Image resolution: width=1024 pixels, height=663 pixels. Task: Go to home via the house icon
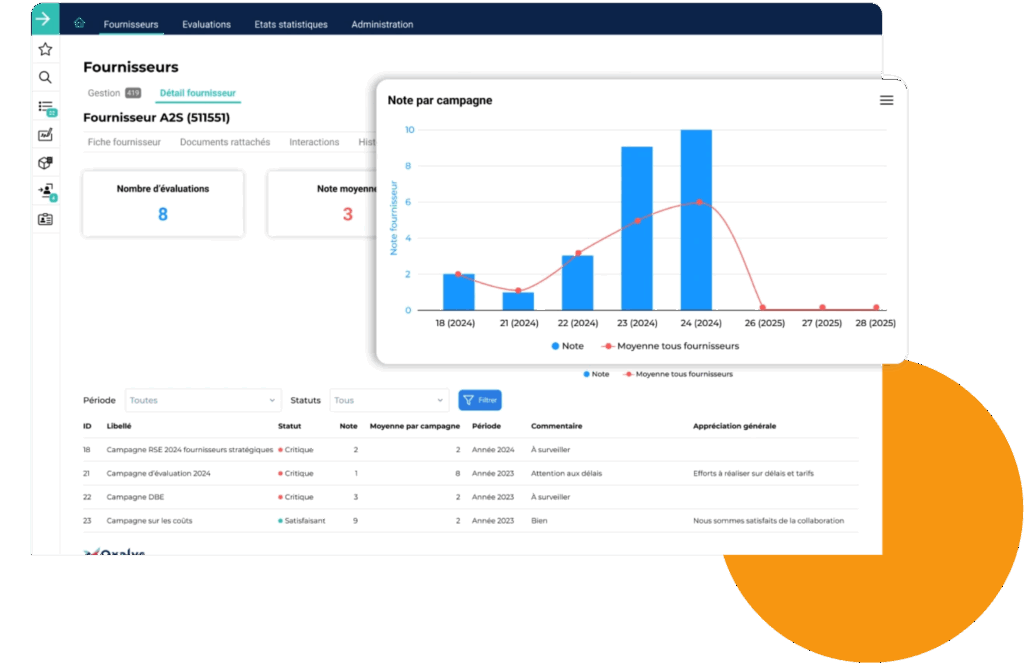[x=80, y=24]
